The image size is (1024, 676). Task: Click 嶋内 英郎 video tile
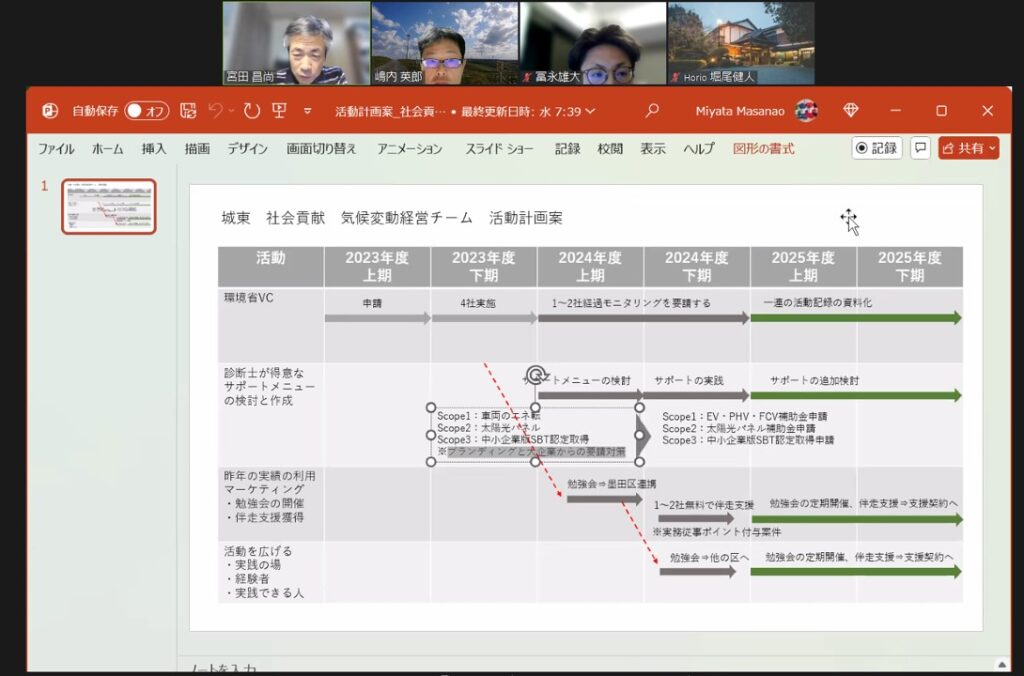(445, 43)
